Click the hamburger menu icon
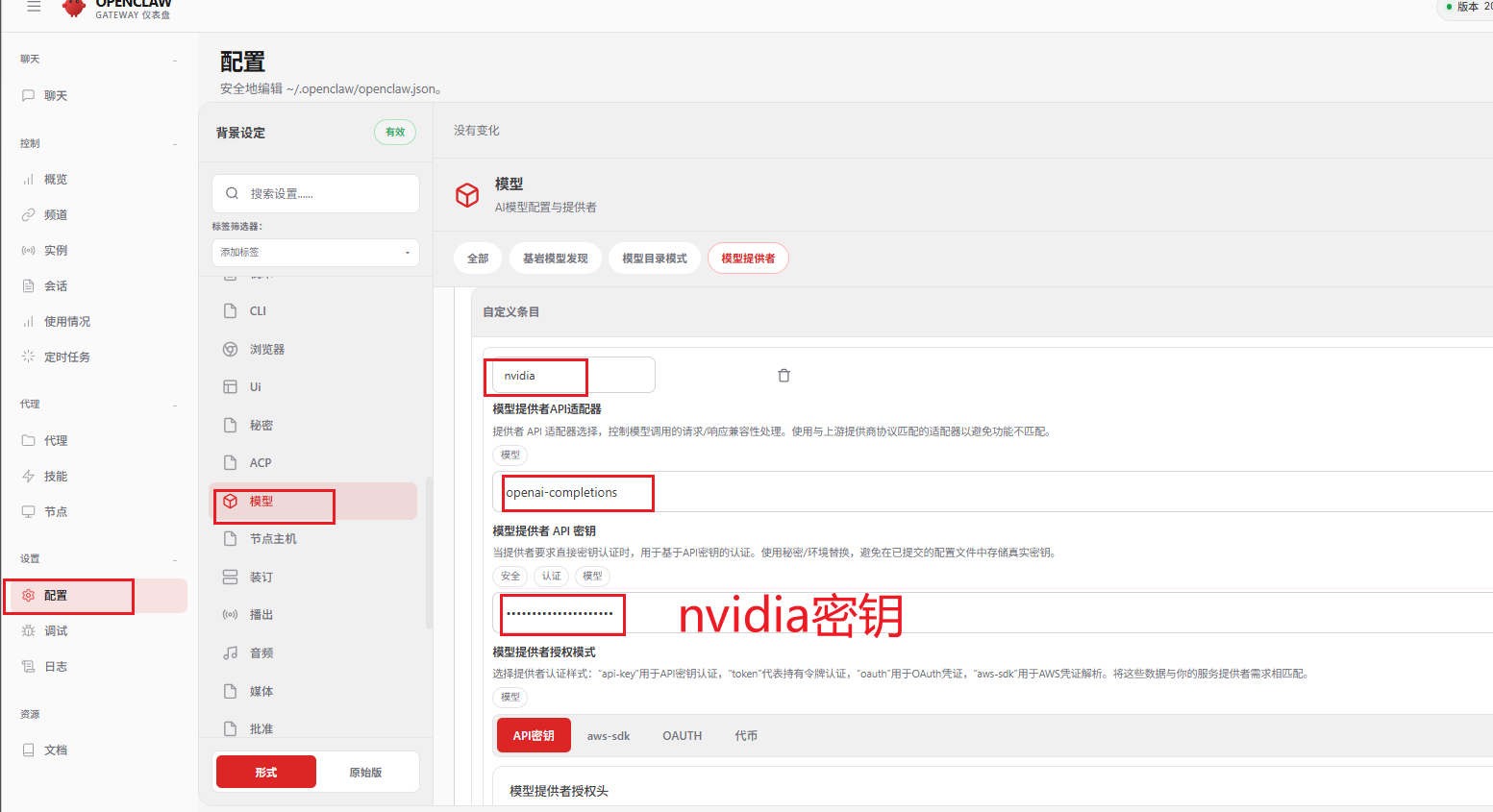The height and width of the screenshot is (812, 1493). point(34,7)
